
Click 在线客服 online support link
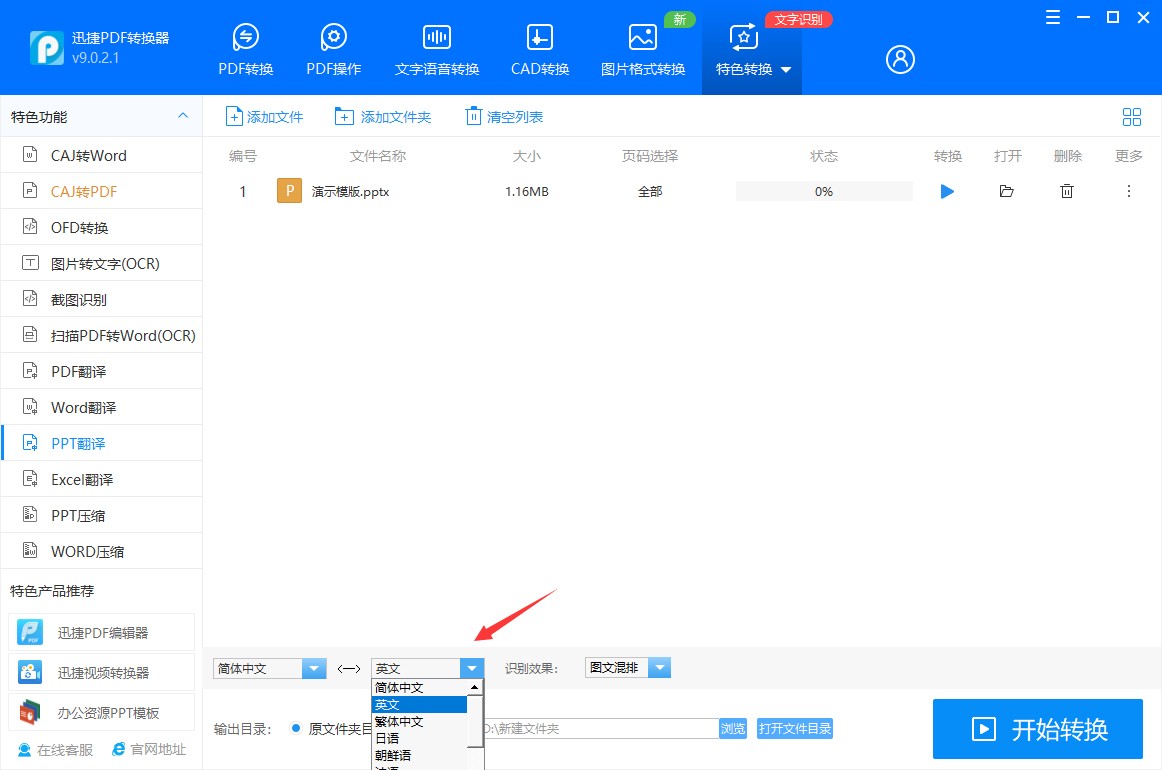pyautogui.click(x=56, y=750)
